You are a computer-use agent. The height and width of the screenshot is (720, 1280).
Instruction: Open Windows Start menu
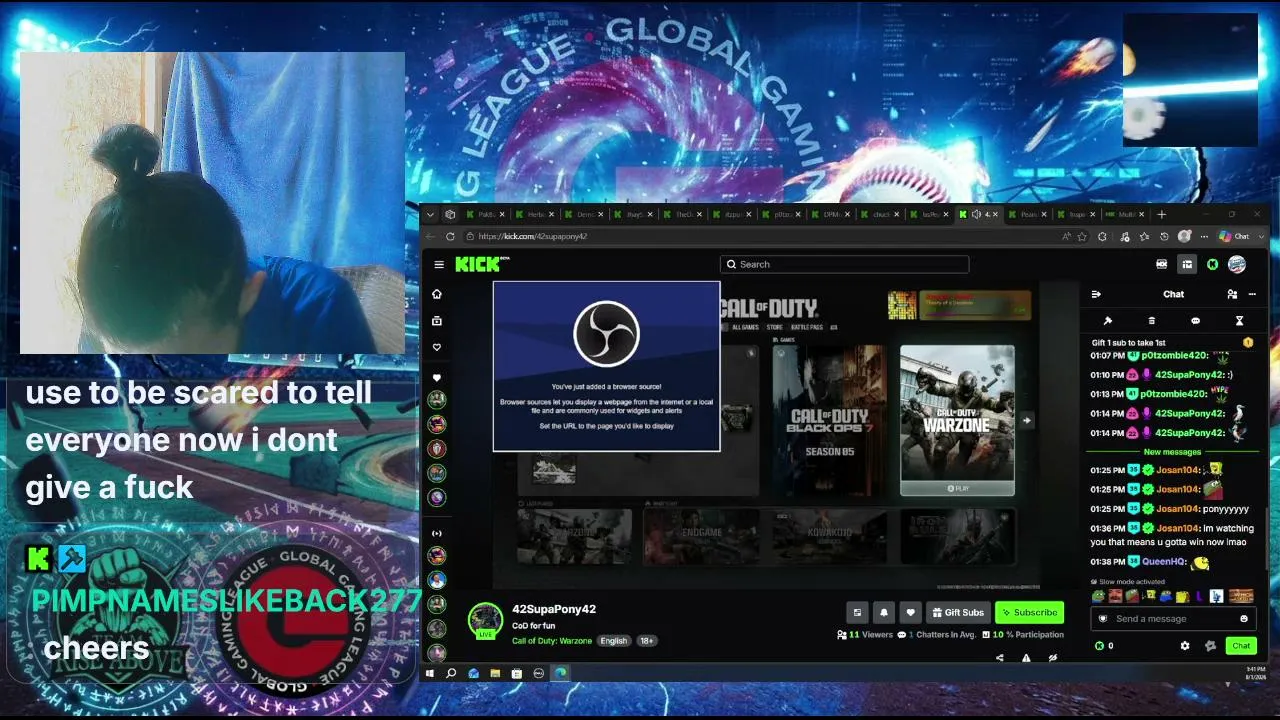point(430,673)
